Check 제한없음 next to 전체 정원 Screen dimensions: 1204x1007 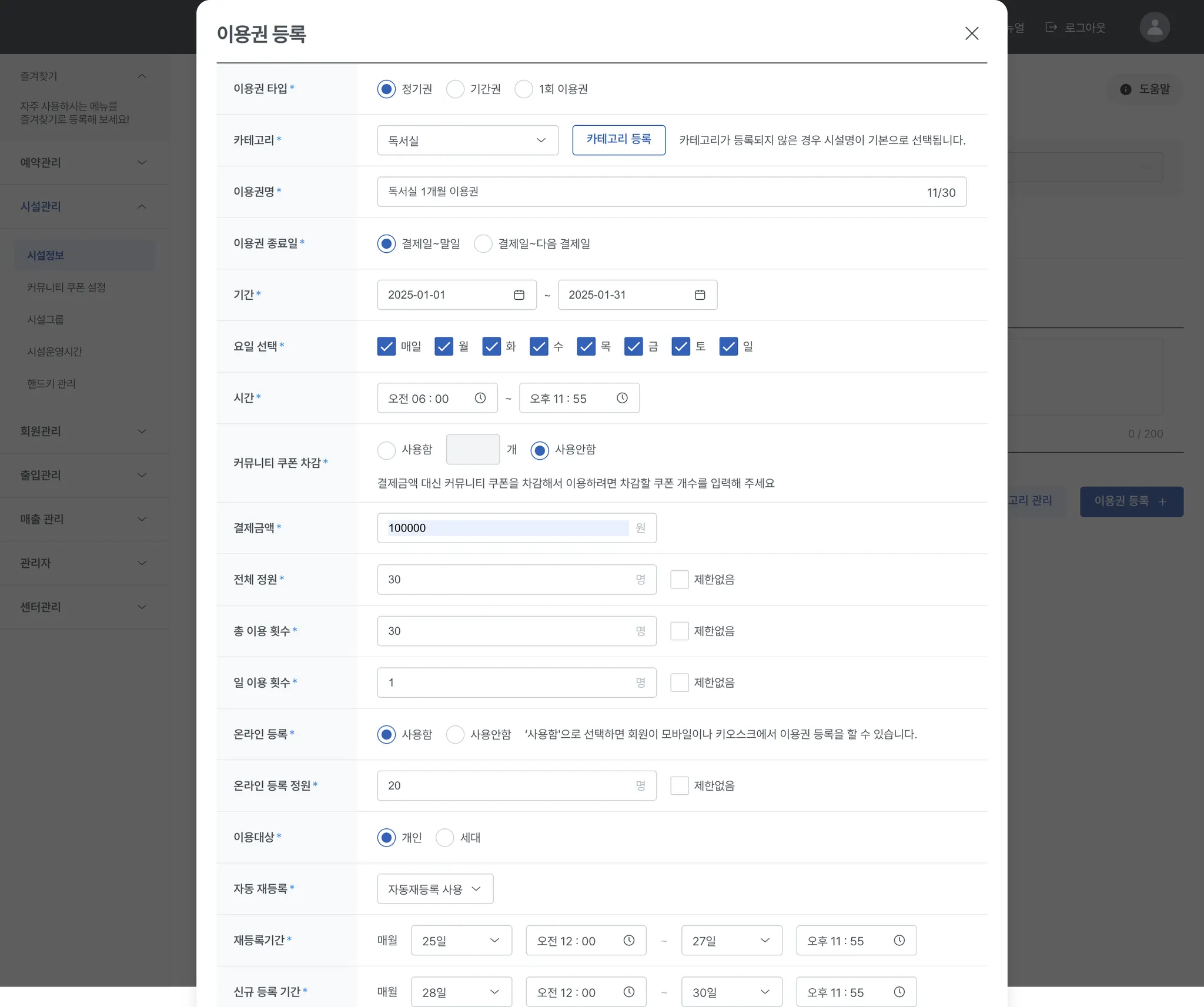(680, 580)
